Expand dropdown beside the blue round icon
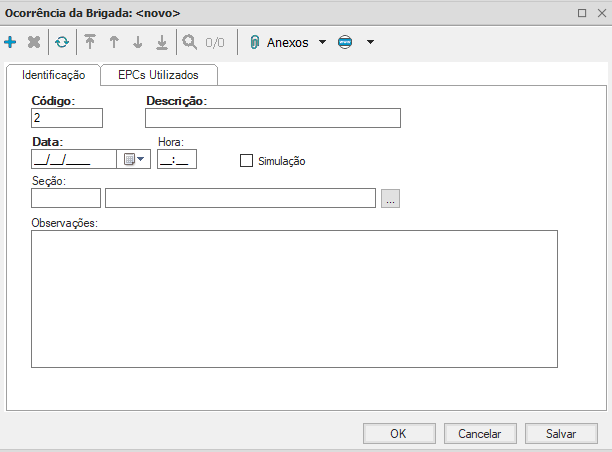 370,43
